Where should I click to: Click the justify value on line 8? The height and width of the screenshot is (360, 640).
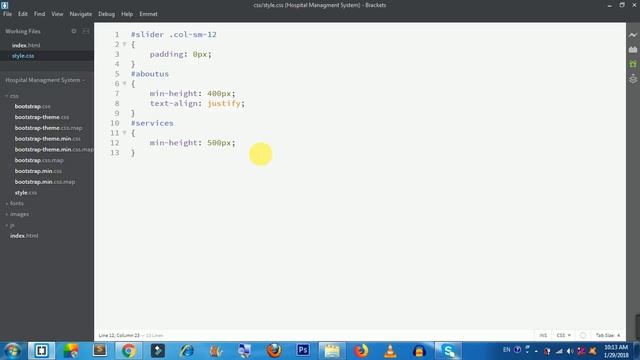(x=224, y=103)
